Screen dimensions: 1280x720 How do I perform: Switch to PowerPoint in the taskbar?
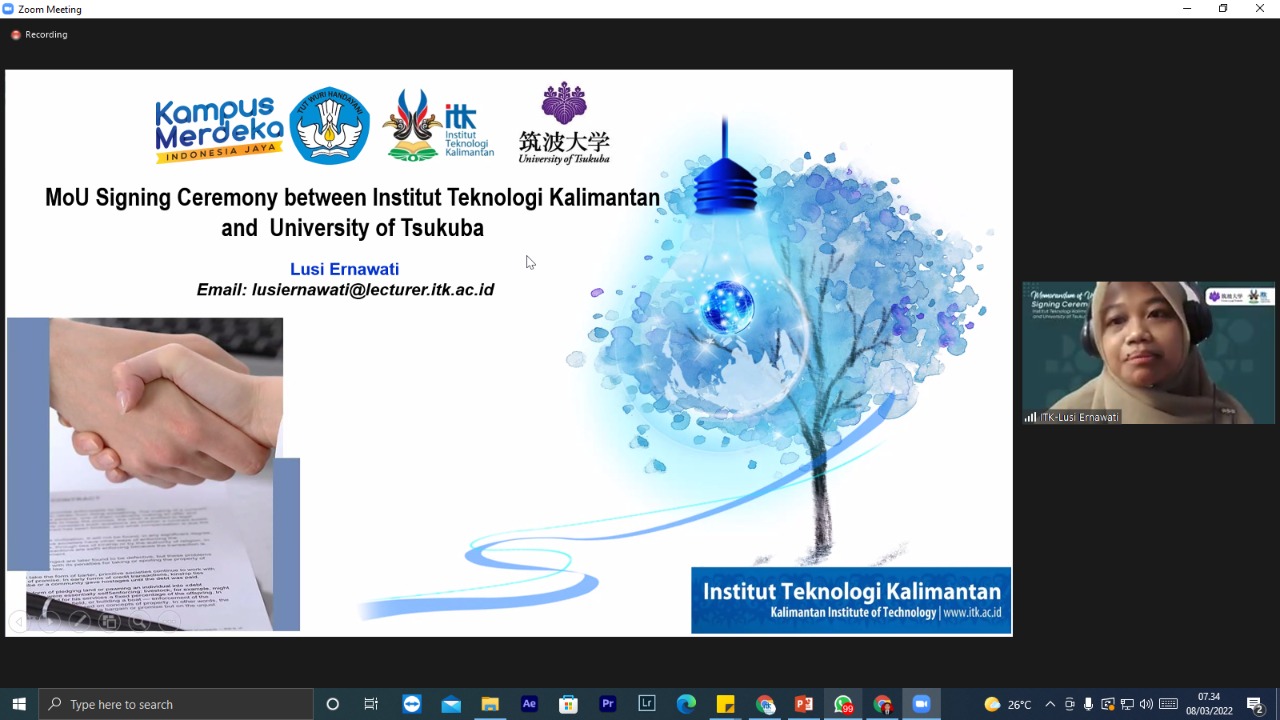pos(804,704)
